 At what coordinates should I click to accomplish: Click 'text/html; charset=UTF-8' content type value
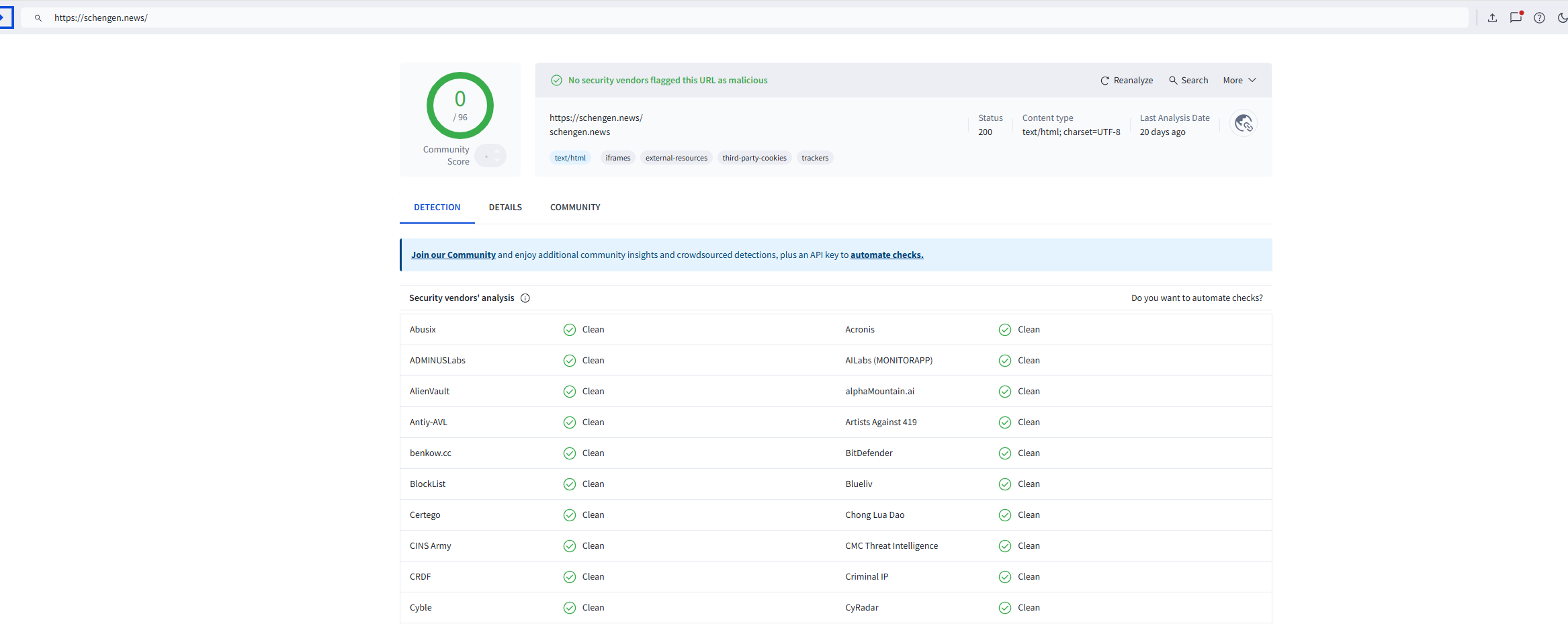point(1072,132)
